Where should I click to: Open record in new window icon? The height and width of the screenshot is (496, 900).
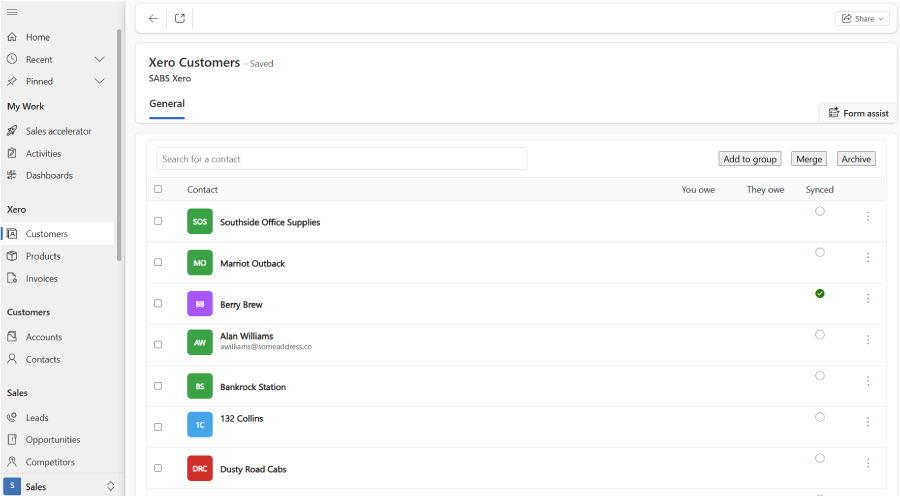(180, 18)
